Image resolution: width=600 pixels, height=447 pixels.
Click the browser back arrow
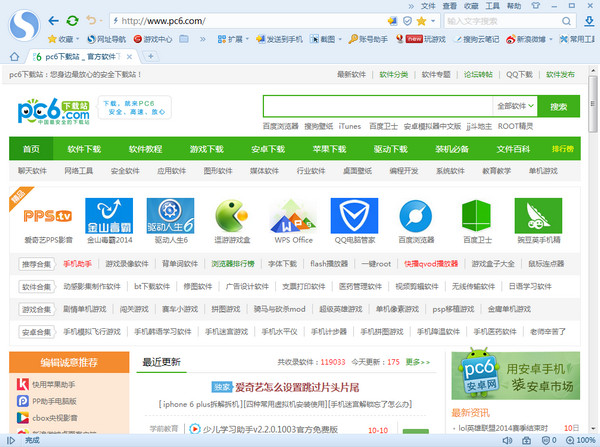(54, 21)
